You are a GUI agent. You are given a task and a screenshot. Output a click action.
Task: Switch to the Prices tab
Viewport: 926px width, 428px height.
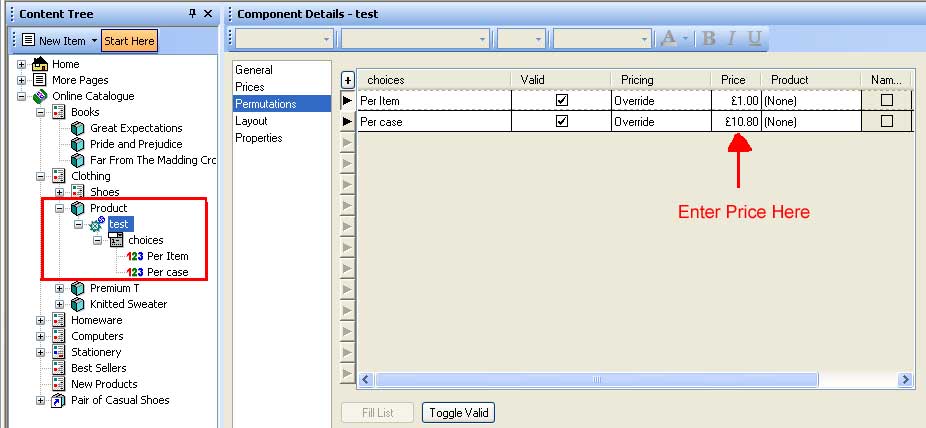tap(250, 87)
